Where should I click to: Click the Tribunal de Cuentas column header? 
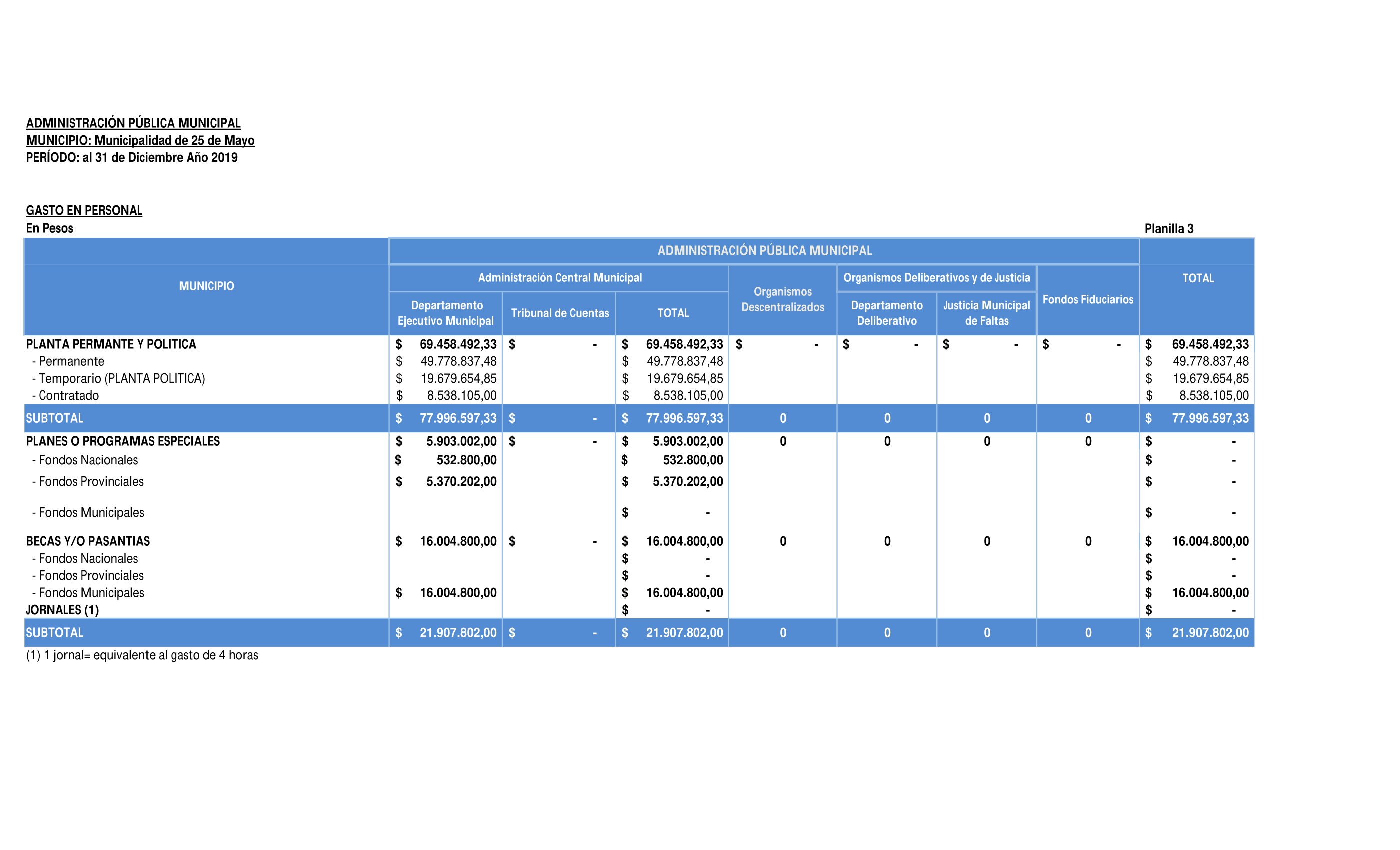point(559,313)
